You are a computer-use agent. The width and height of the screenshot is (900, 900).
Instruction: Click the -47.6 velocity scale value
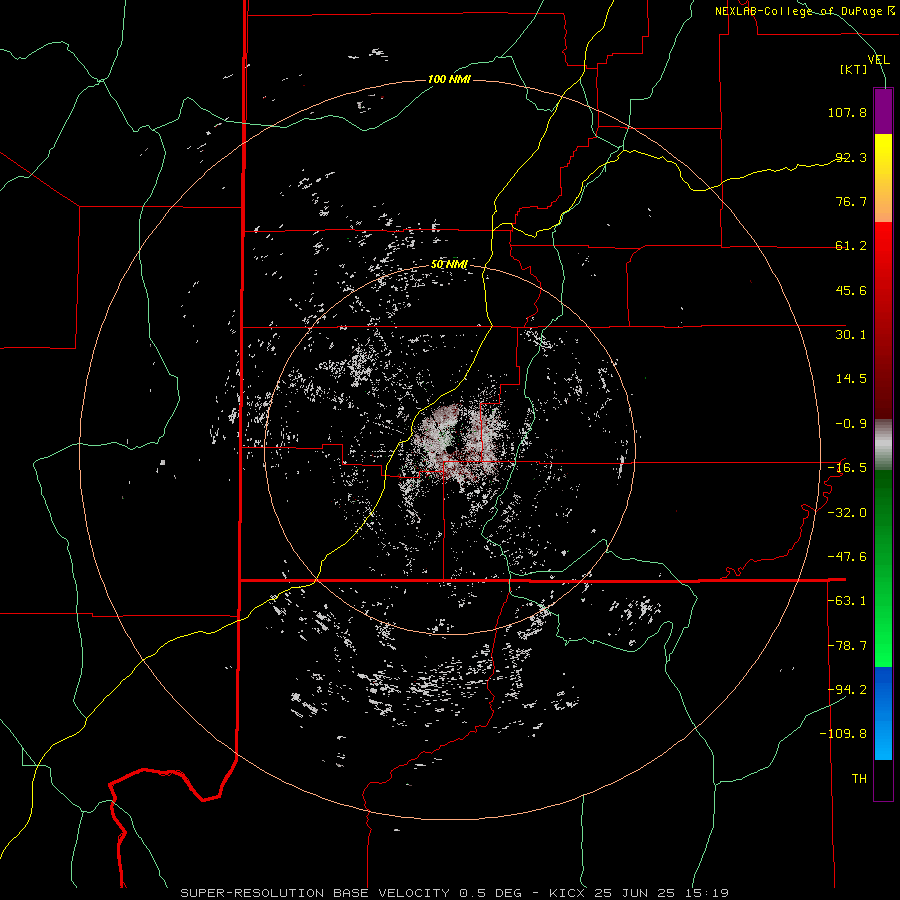[847, 557]
